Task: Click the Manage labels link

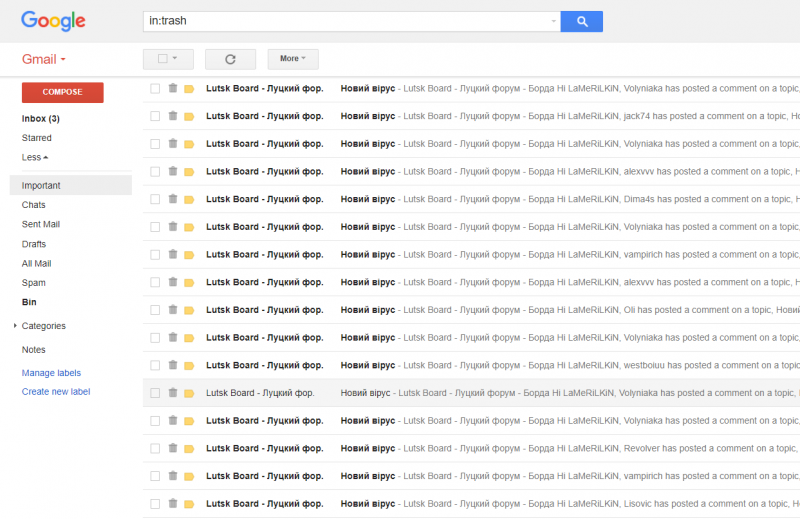Action: coord(51,373)
